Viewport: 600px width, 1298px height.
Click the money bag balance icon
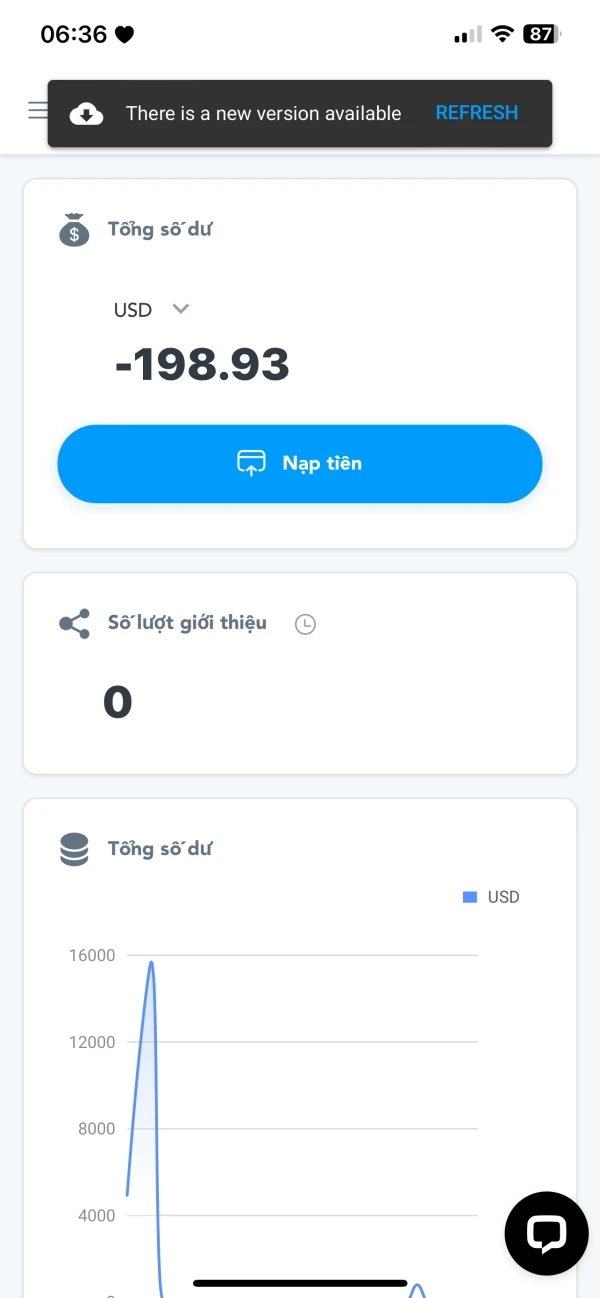coord(74,230)
